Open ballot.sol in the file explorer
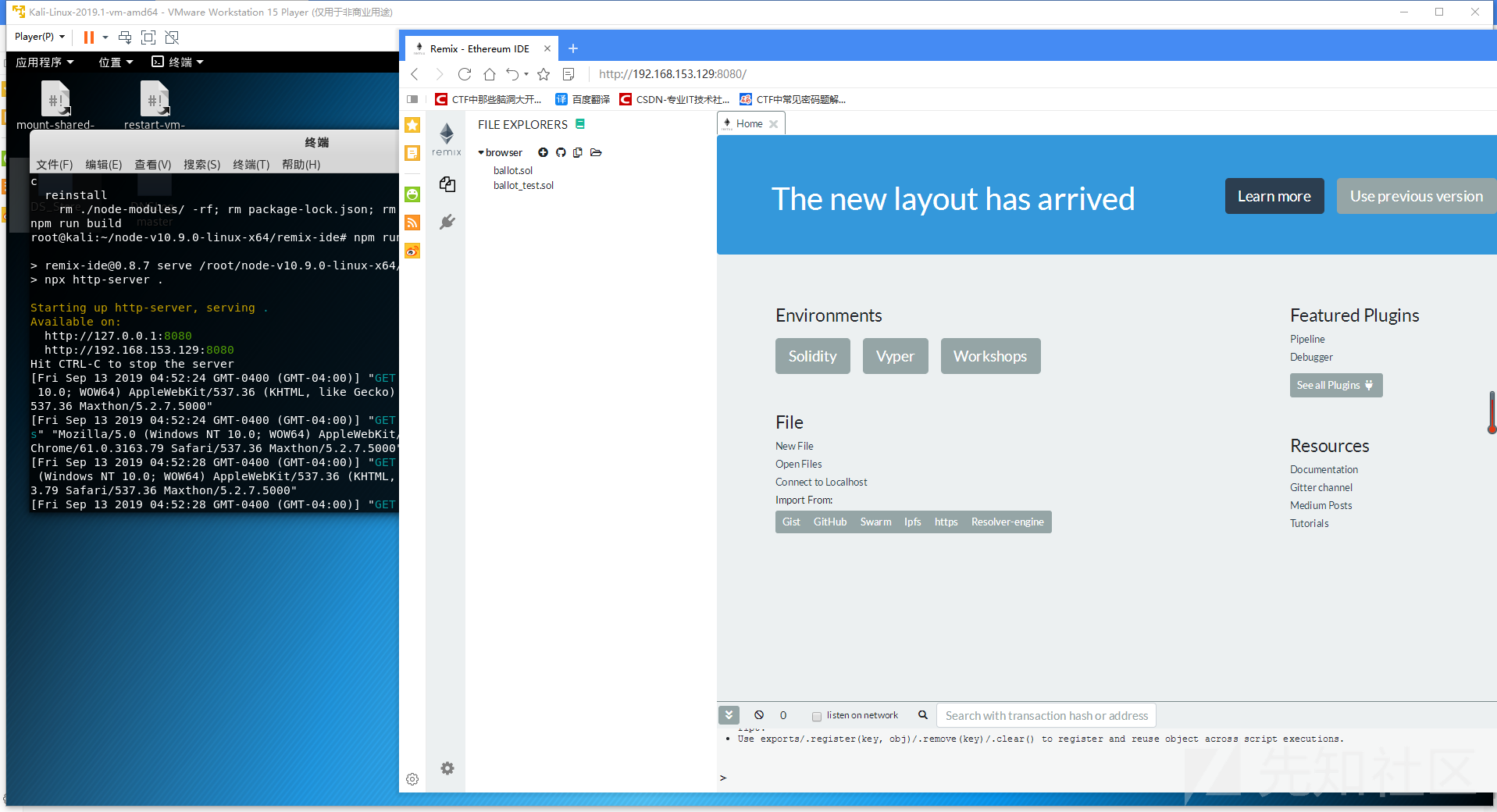This screenshot has width=1497, height=812. [513, 170]
